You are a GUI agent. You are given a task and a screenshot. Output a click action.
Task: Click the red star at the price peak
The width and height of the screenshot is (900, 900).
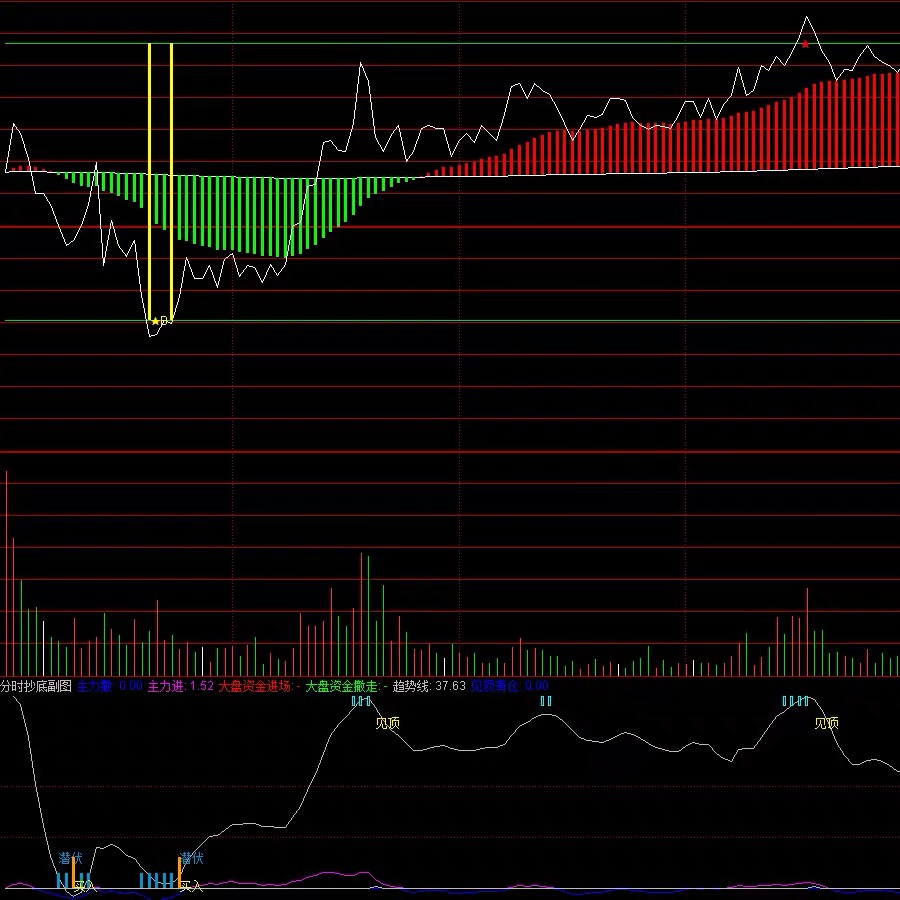coord(805,44)
